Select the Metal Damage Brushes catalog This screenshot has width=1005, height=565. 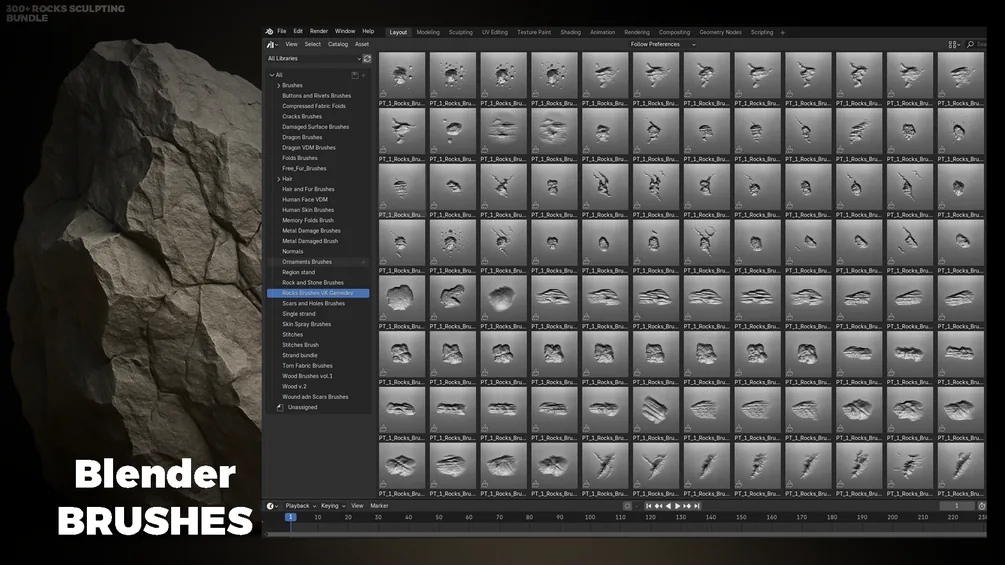(311, 231)
